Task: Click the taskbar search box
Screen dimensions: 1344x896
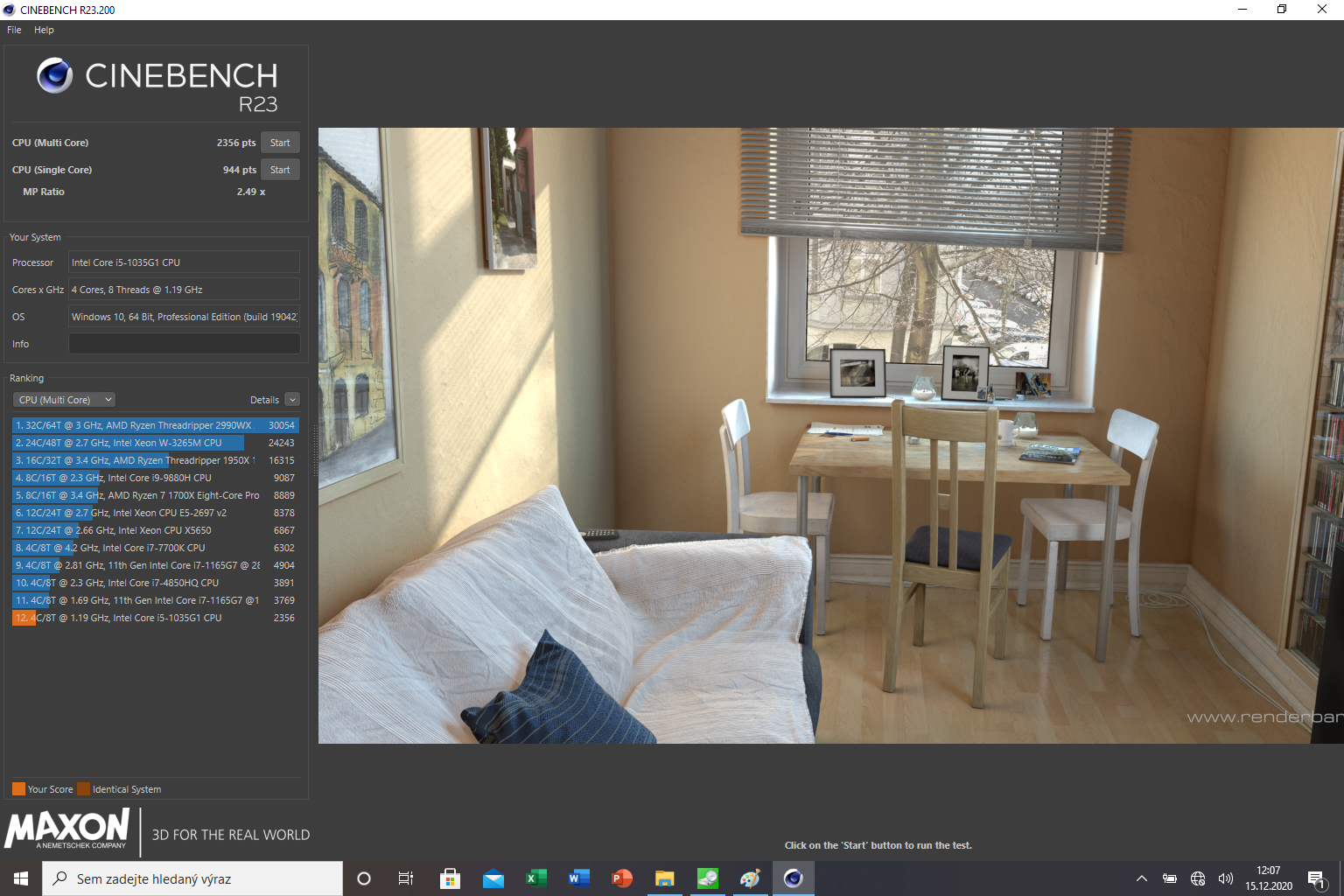Action: click(x=192, y=878)
